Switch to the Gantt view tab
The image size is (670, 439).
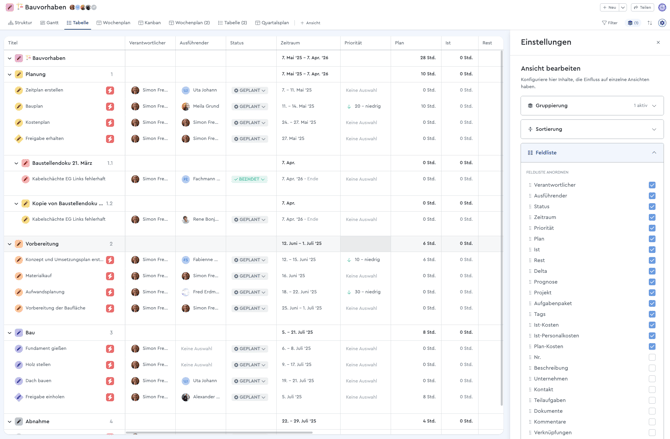[49, 23]
